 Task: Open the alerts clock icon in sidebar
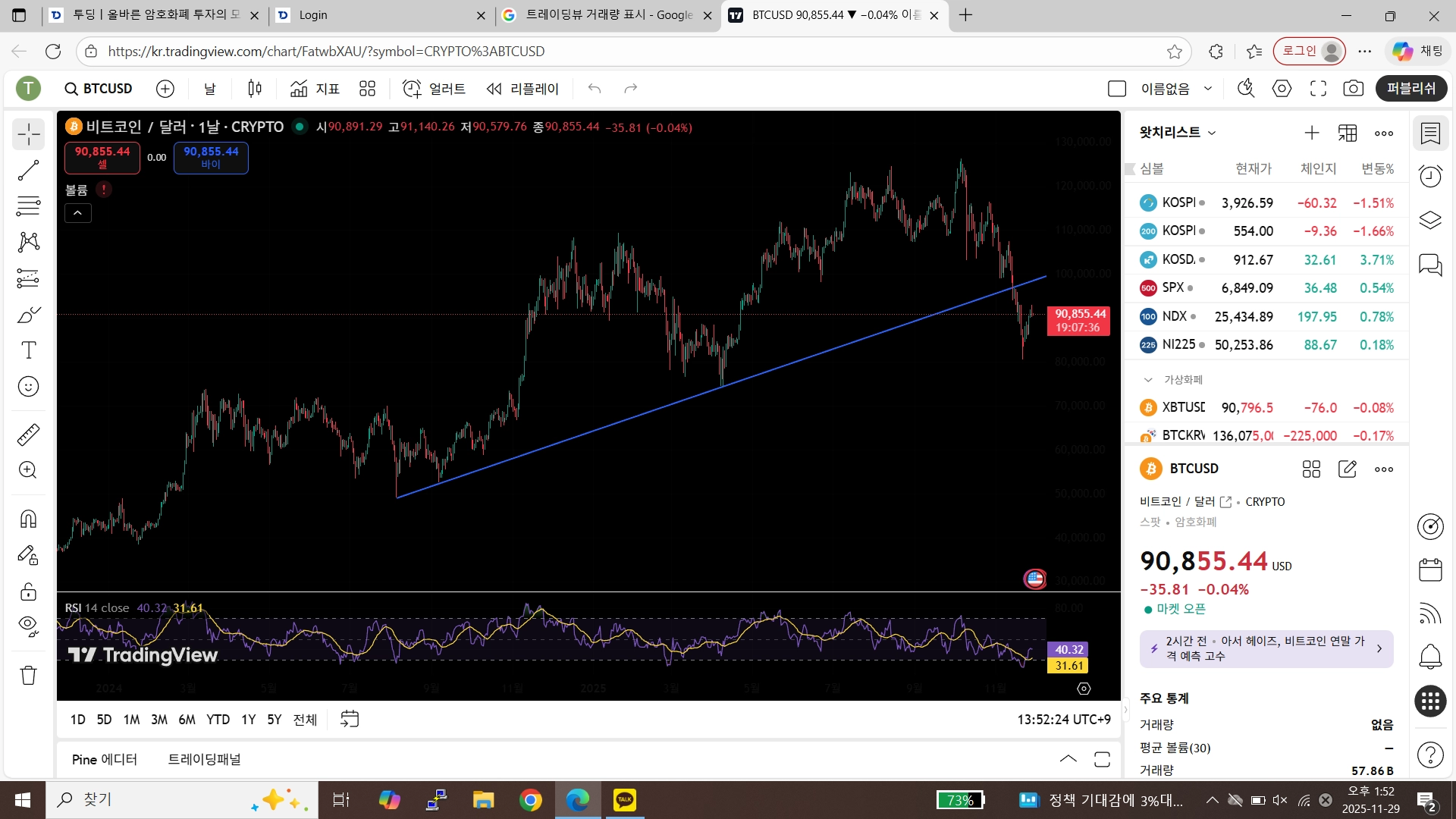coord(1430,177)
